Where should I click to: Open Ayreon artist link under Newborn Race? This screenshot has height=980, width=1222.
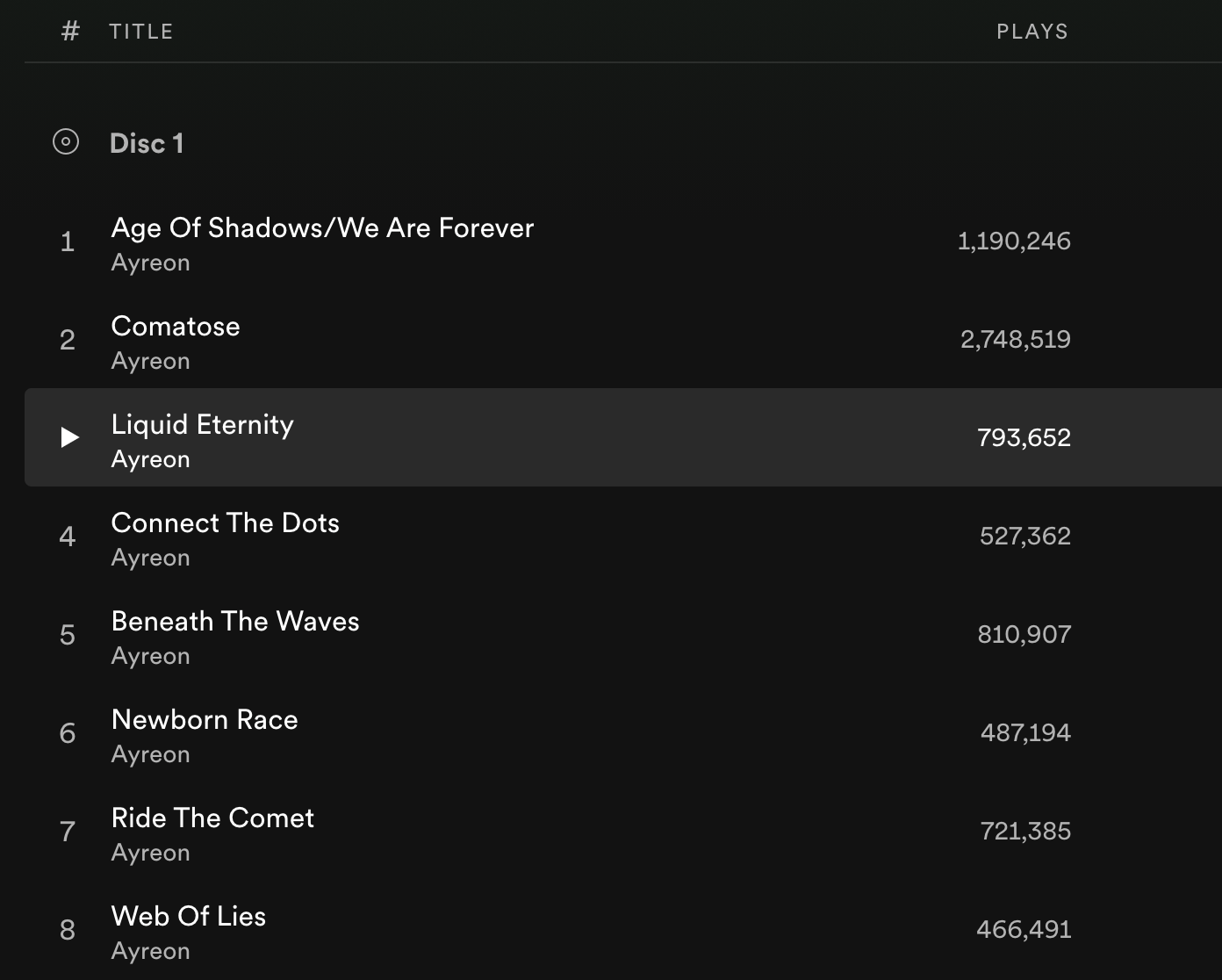pyautogui.click(x=150, y=754)
